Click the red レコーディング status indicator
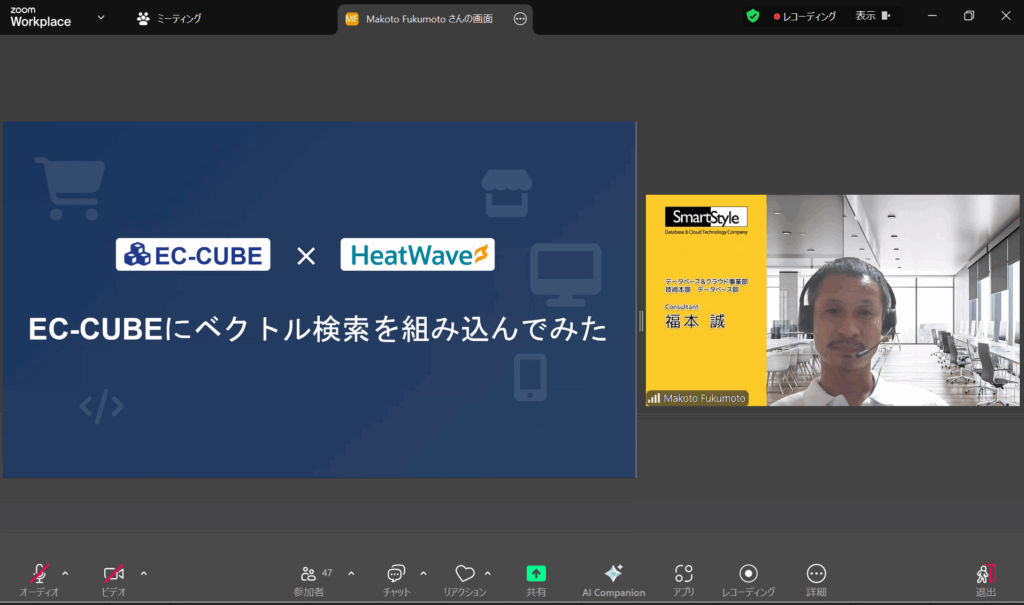1024x605 pixels. pyautogui.click(x=805, y=16)
